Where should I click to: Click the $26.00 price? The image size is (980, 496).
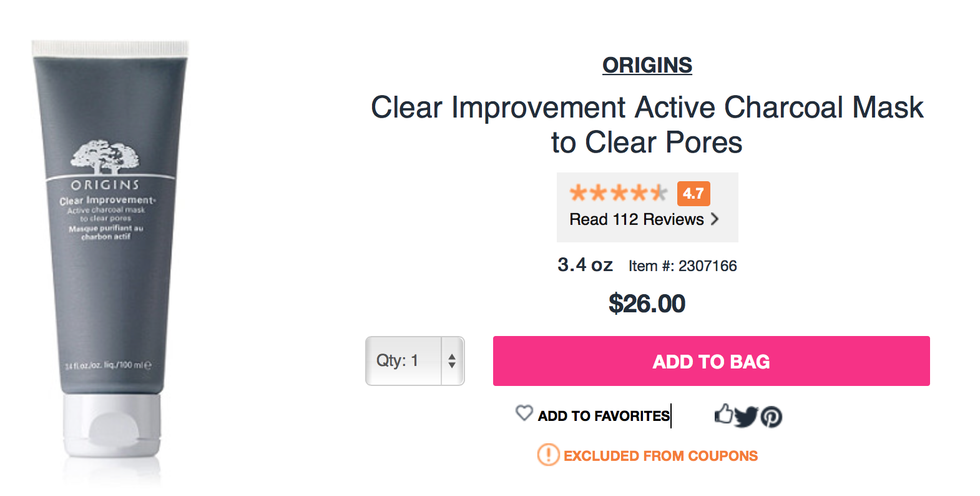coord(647,303)
